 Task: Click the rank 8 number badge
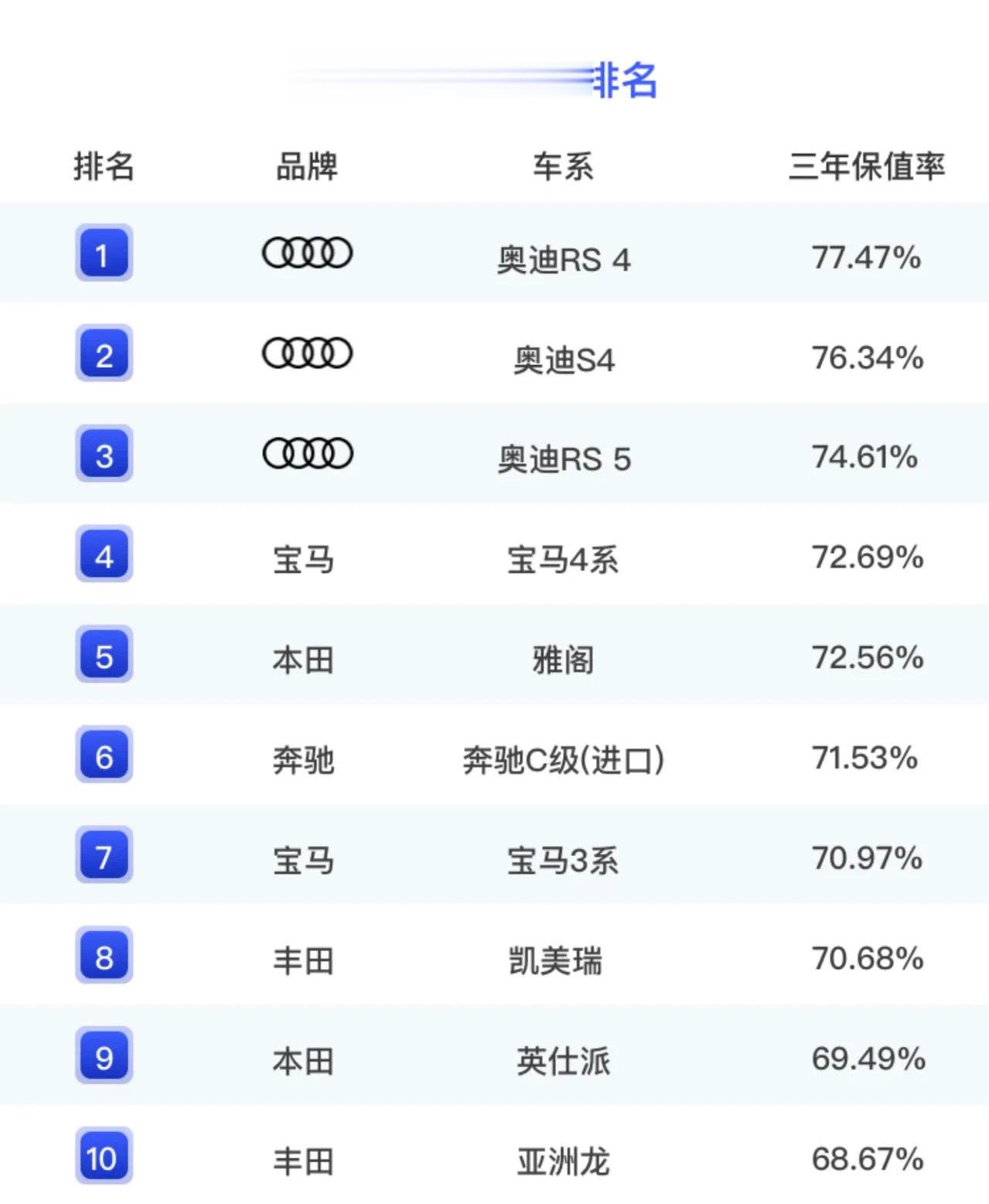coord(104,956)
